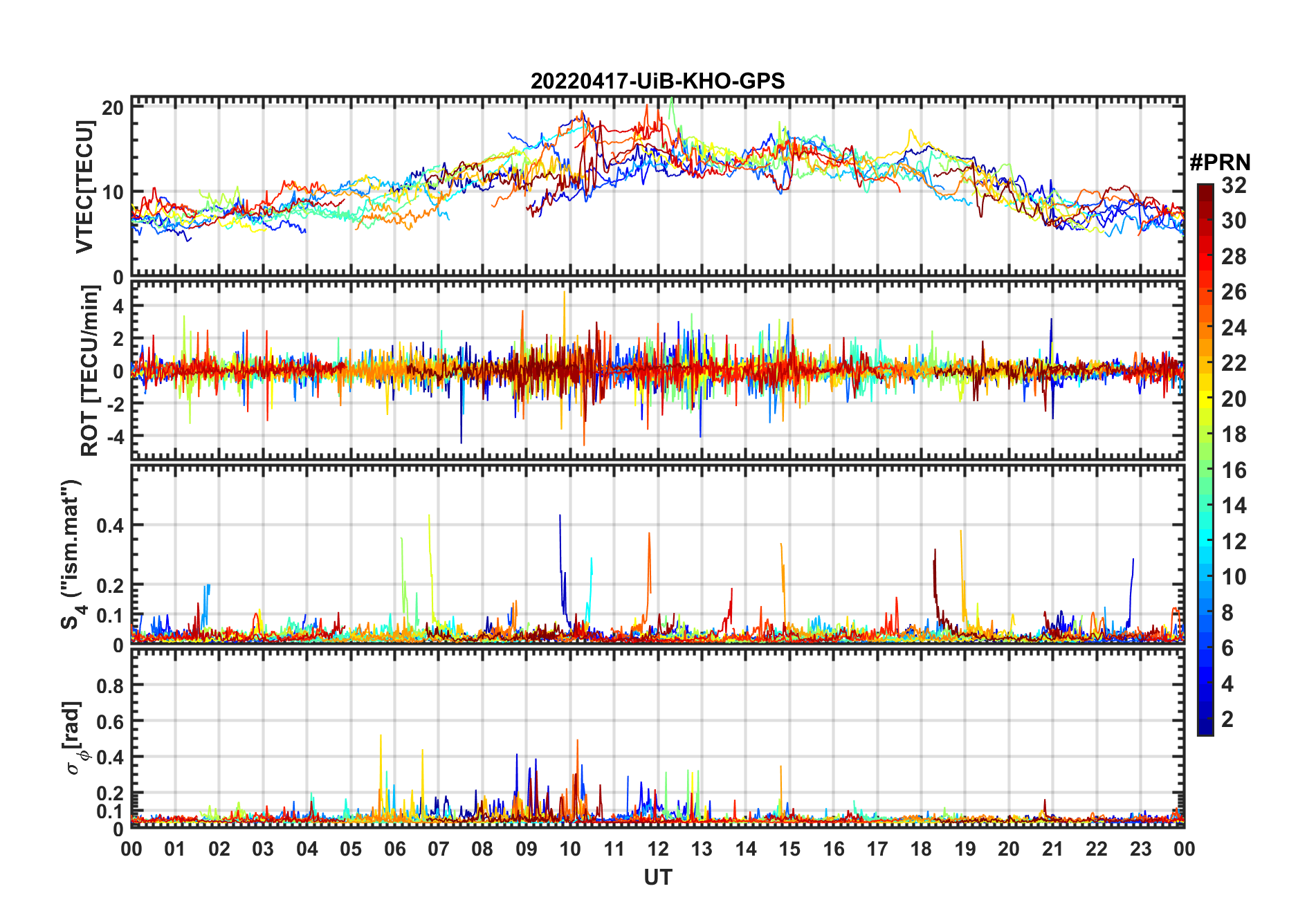
Task: Click colorbar tick label 16
Action: pos(1234,470)
